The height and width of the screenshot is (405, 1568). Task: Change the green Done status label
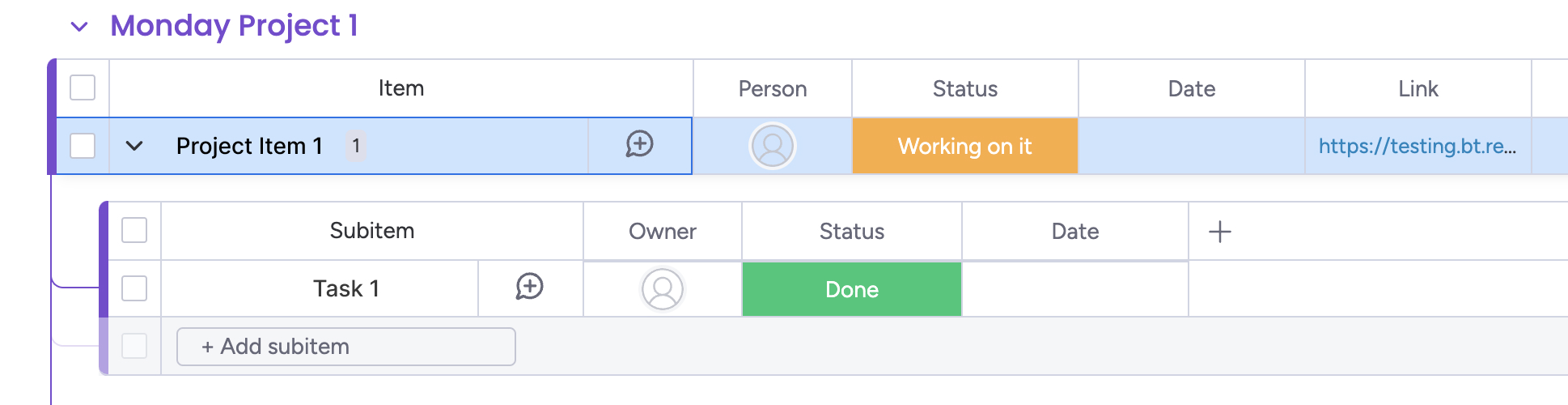[851, 289]
